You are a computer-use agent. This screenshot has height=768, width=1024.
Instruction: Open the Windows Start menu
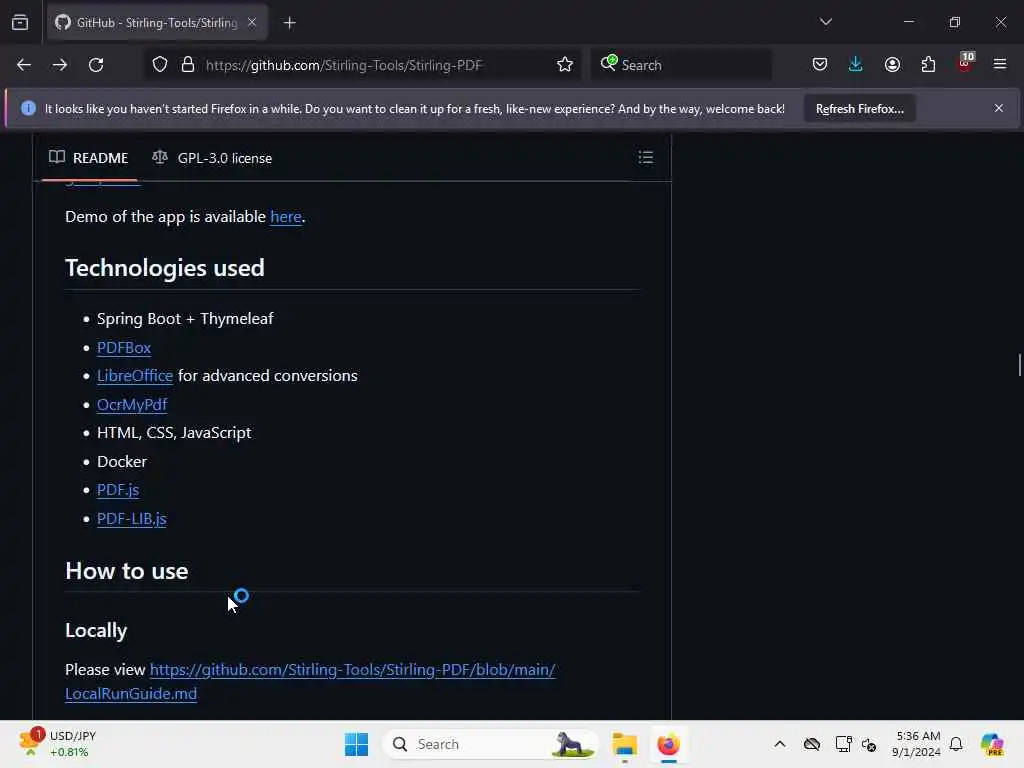pyautogui.click(x=356, y=744)
